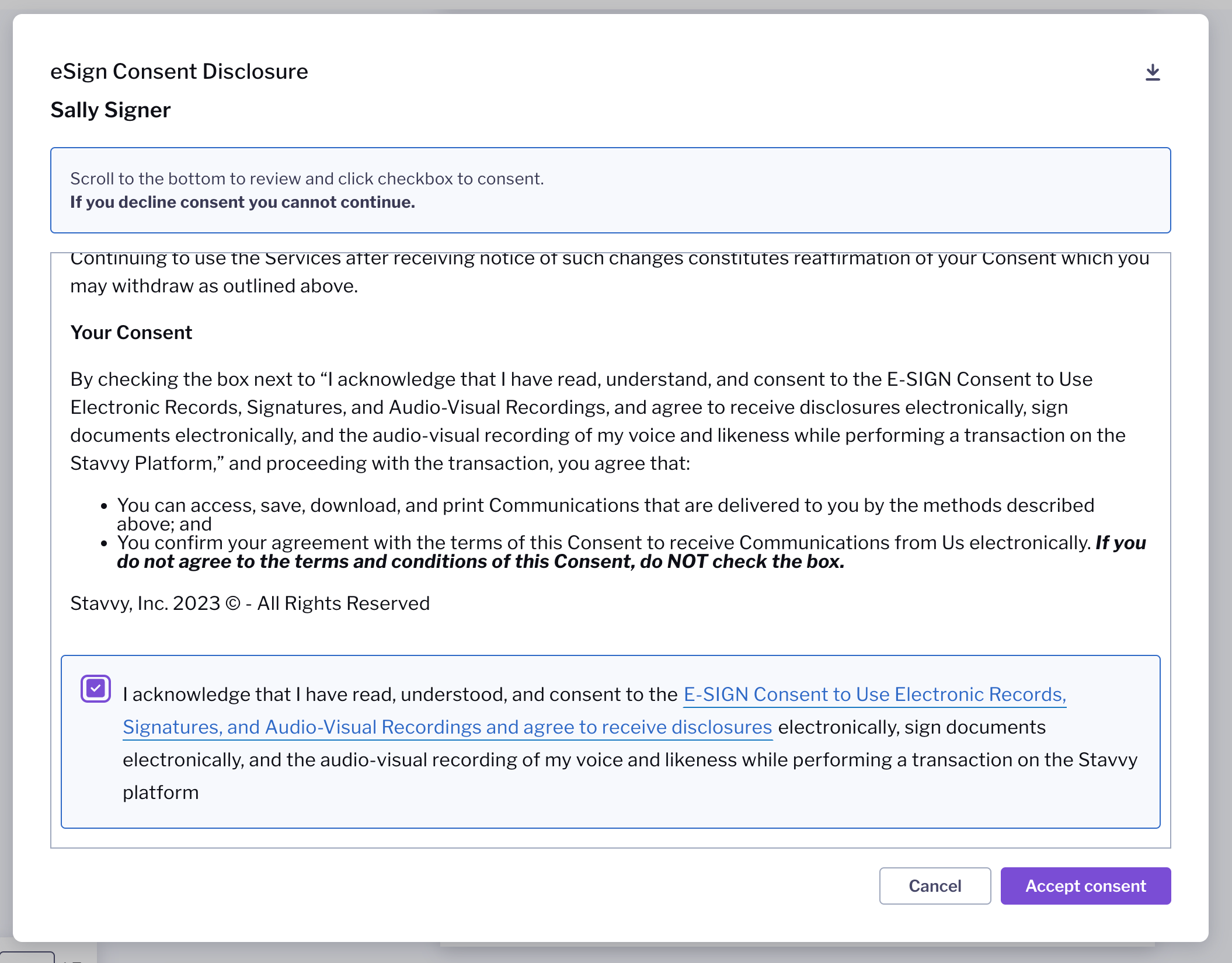The image size is (1232, 963).
Task: Click the 'Continuing to use the Services' line
Action: 609,259
